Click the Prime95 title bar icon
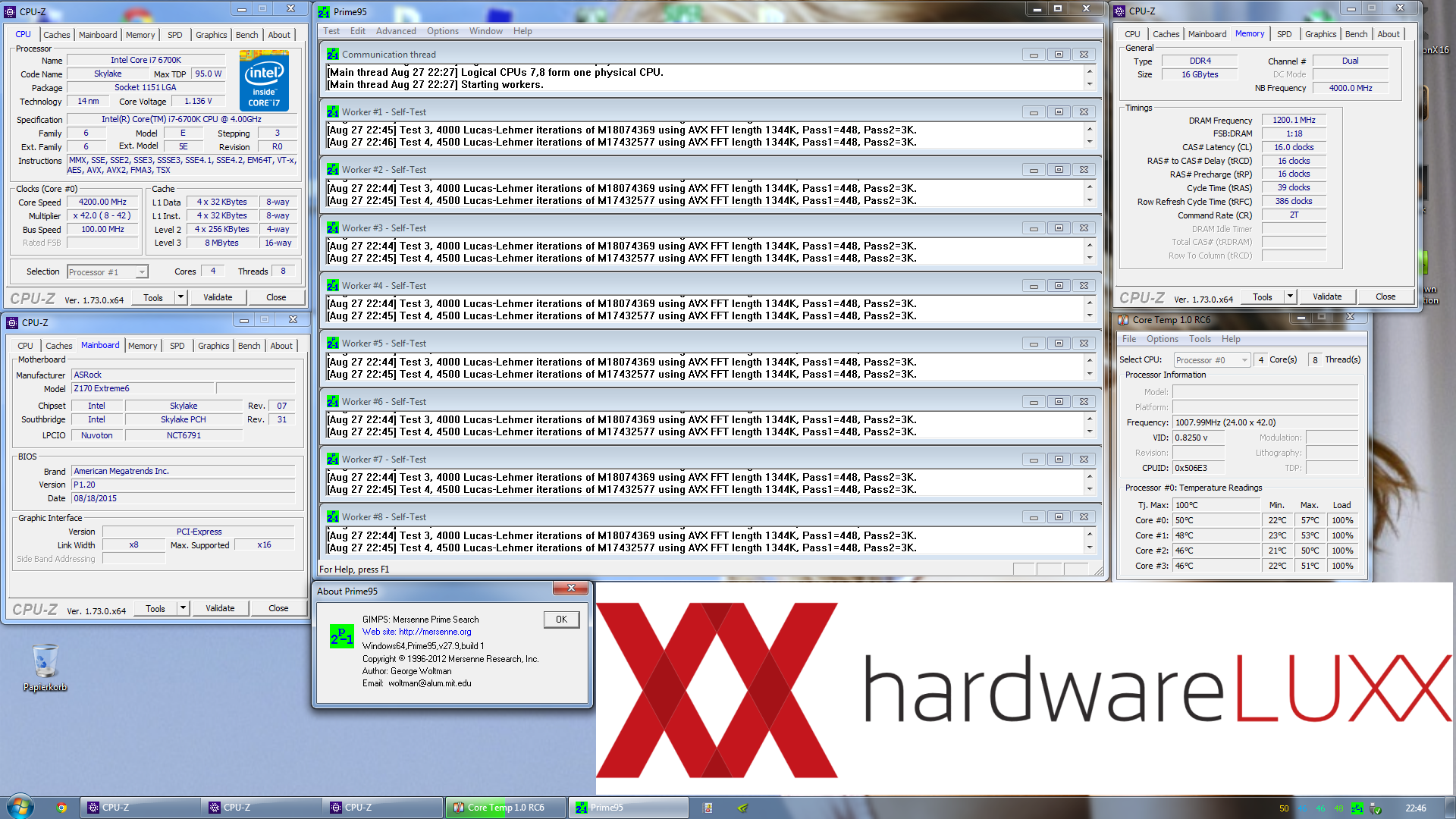The width and height of the screenshot is (1456, 819). 325,12
